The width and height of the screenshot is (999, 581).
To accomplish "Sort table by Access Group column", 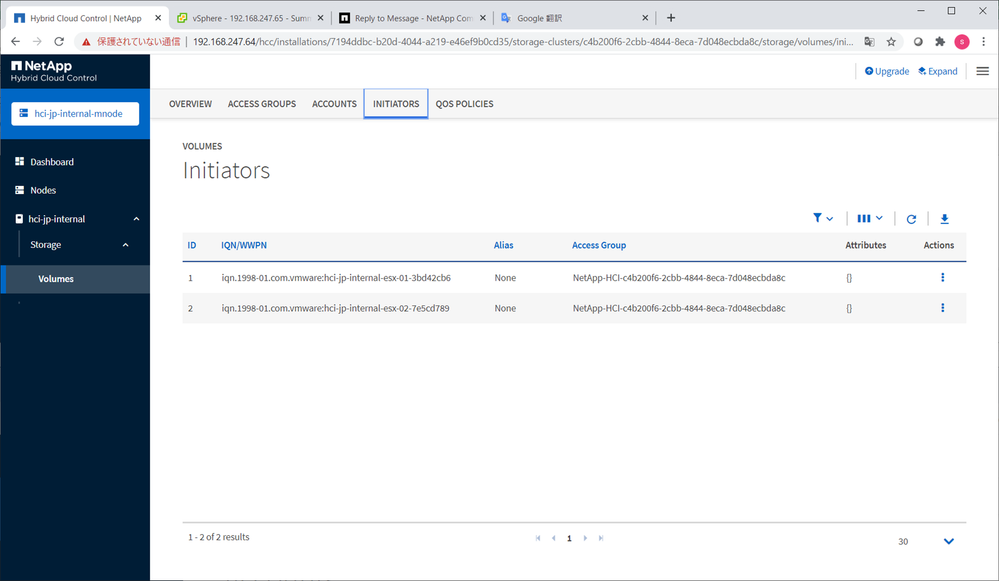I will (x=599, y=245).
